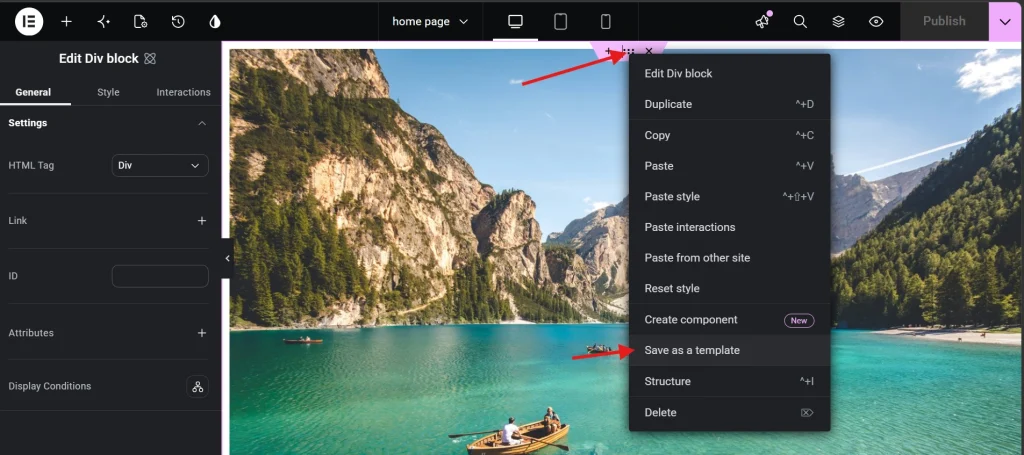Click the Add Element plus icon
Screen dimensions: 1024x455
(66, 22)
